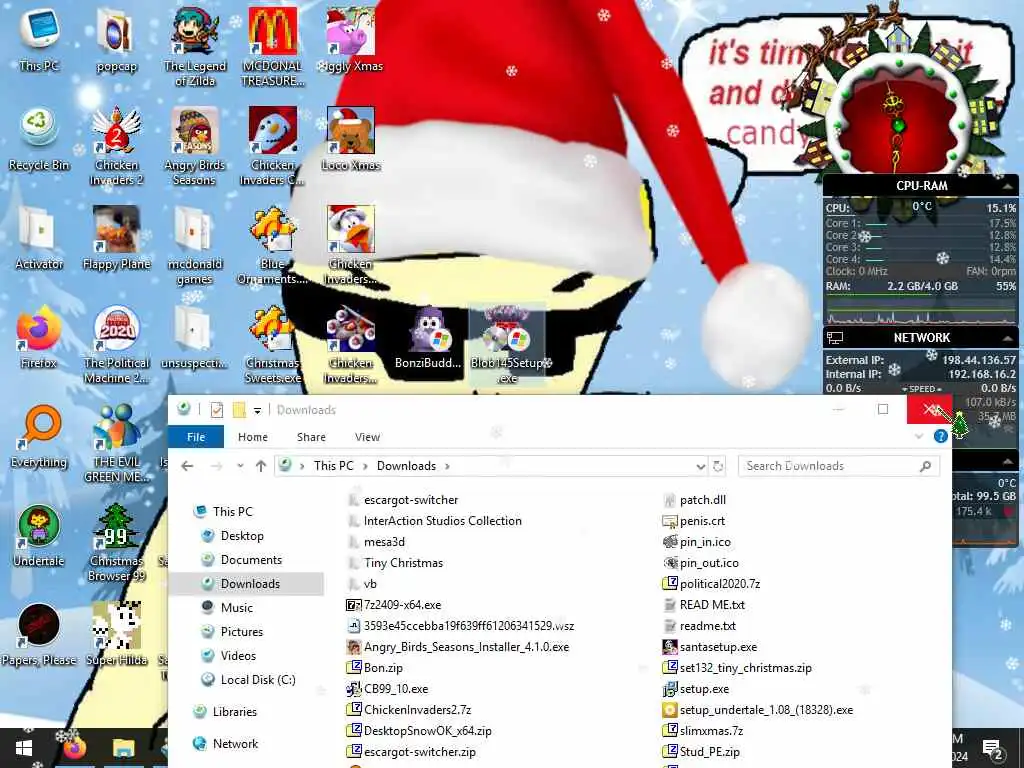Switch to the Share ribbon tab
The width and height of the screenshot is (1024, 768).
311,437
